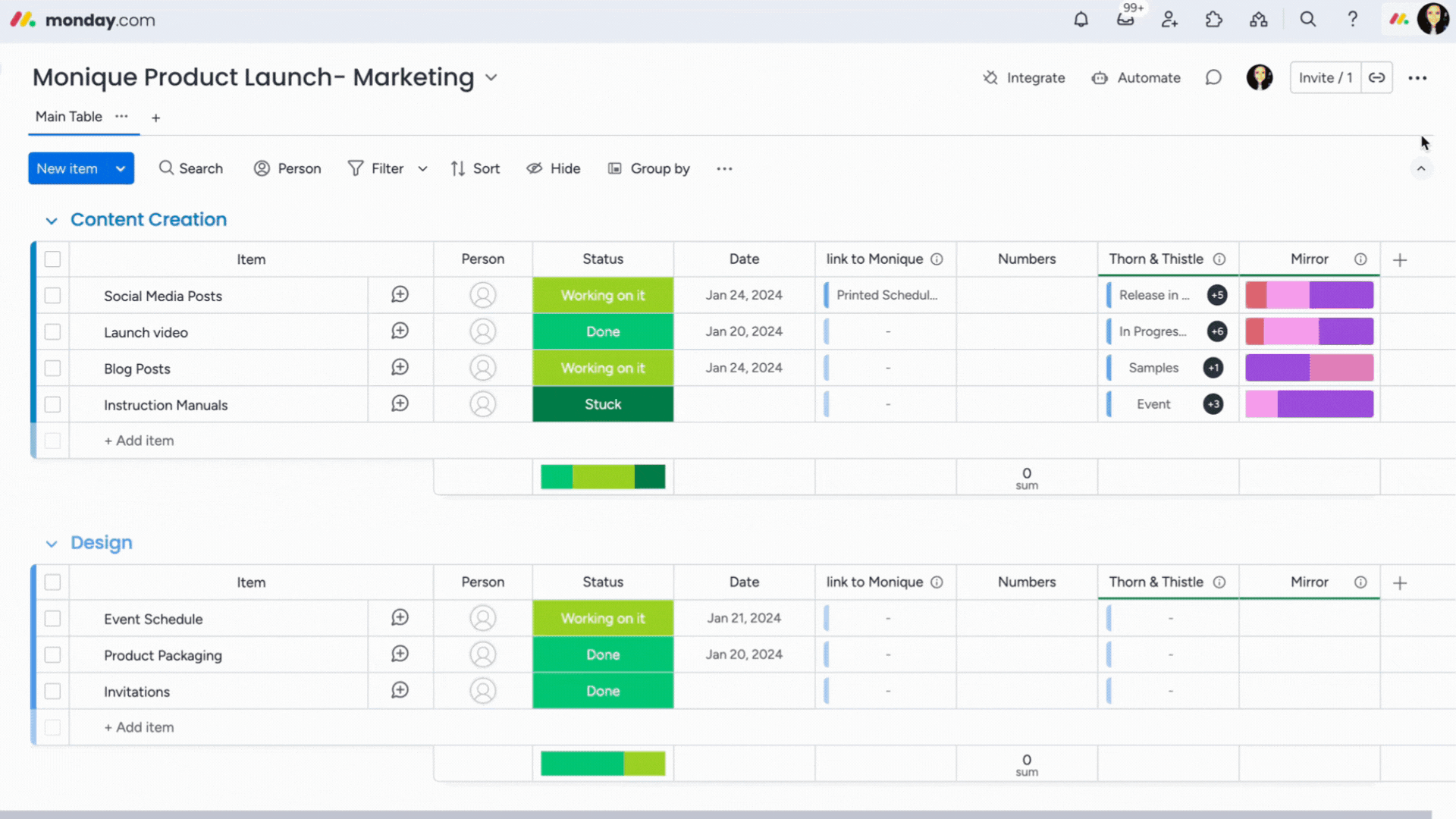Add column in Design group
Screen dimensions: 1456x819
coord(1400,582)
